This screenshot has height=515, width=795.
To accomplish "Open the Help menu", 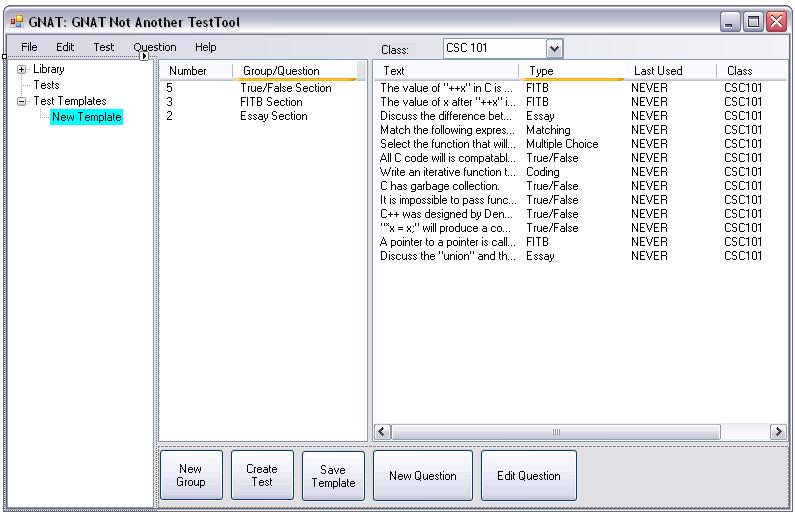I will 206,47.
